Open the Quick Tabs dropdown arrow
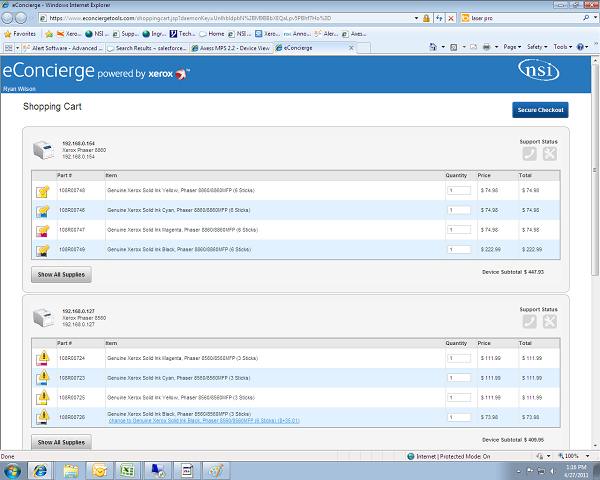This screenshot has width=600, height=480. point(17,48)
